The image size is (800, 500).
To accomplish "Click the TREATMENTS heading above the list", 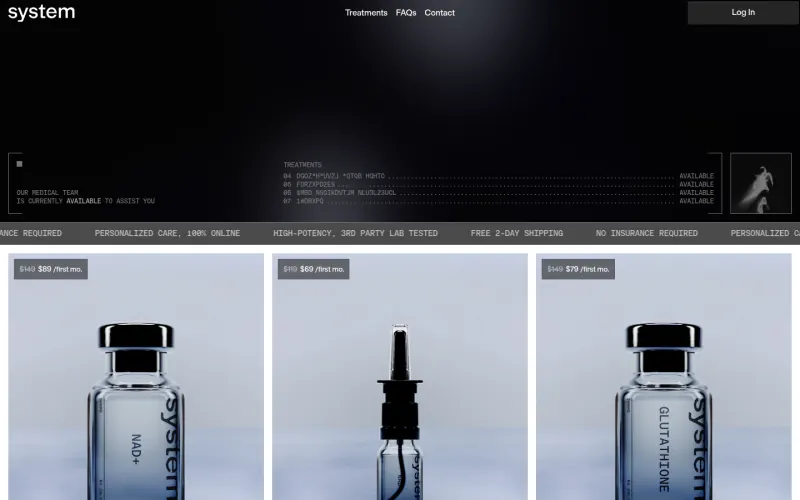I will [302, 165].
